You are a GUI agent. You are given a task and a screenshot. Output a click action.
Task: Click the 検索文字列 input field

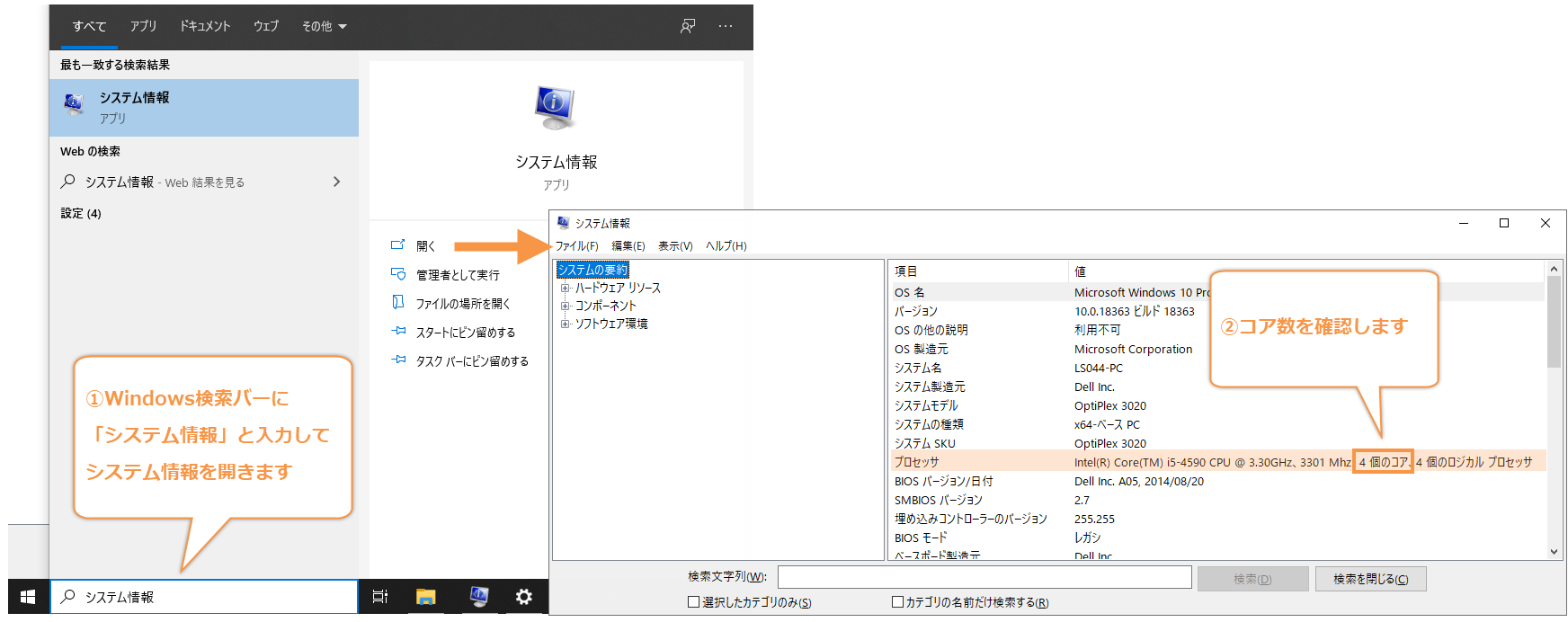[x=984, y=577]
